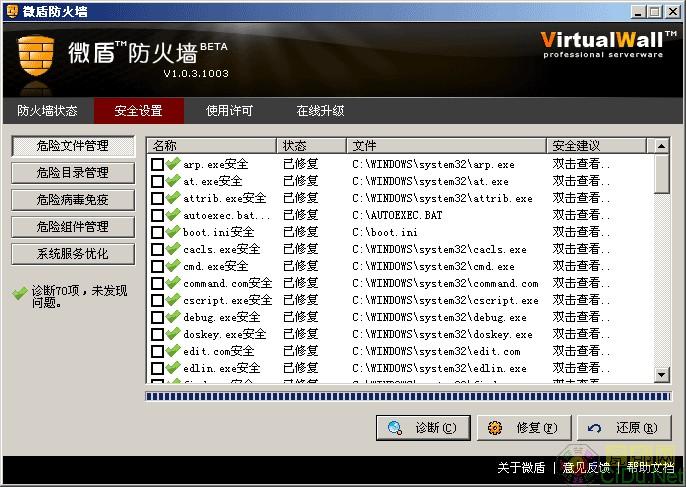686x487 pixels.
Task: Sort list by the 安全建议 column header
Action: point(596,146)
